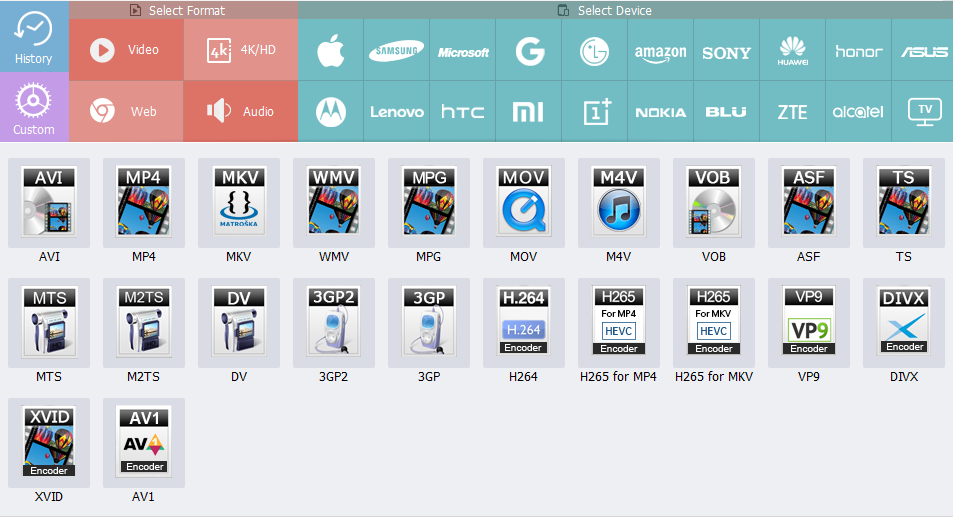
Task: Pick the VOB DVD format
Action: coord(714,203)
